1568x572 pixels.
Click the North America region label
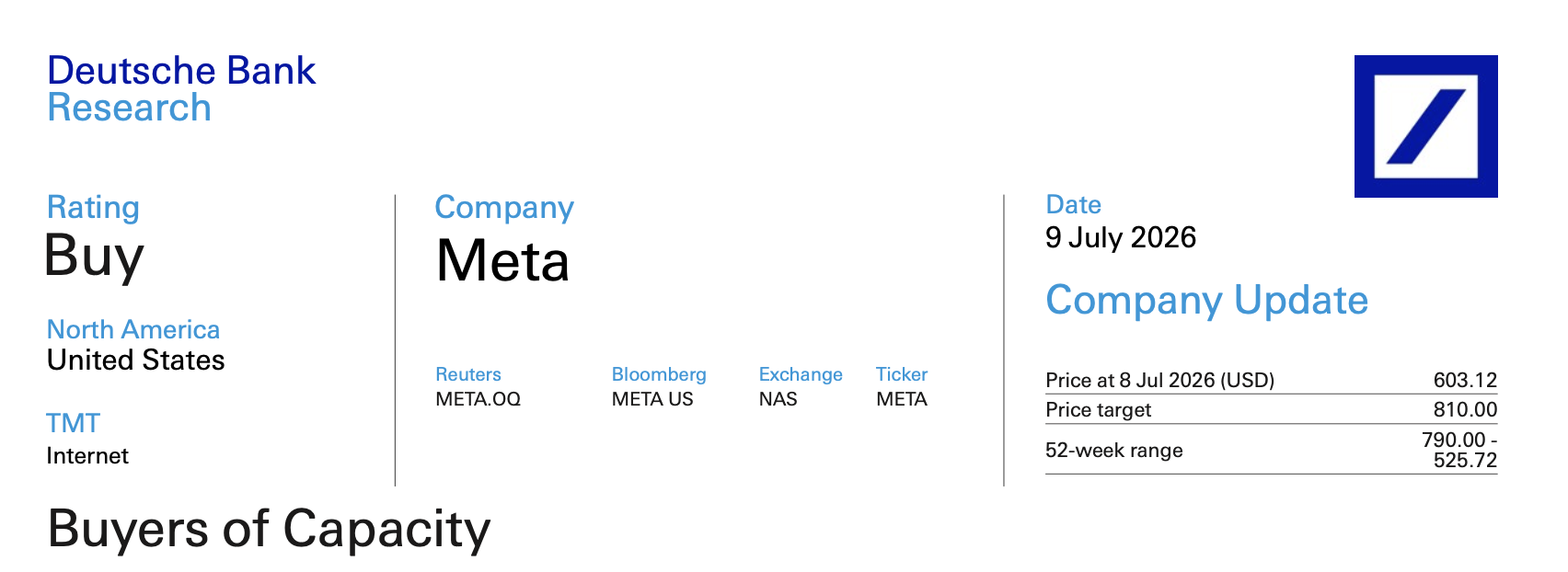pyautogui.click(x=133, y=329)
